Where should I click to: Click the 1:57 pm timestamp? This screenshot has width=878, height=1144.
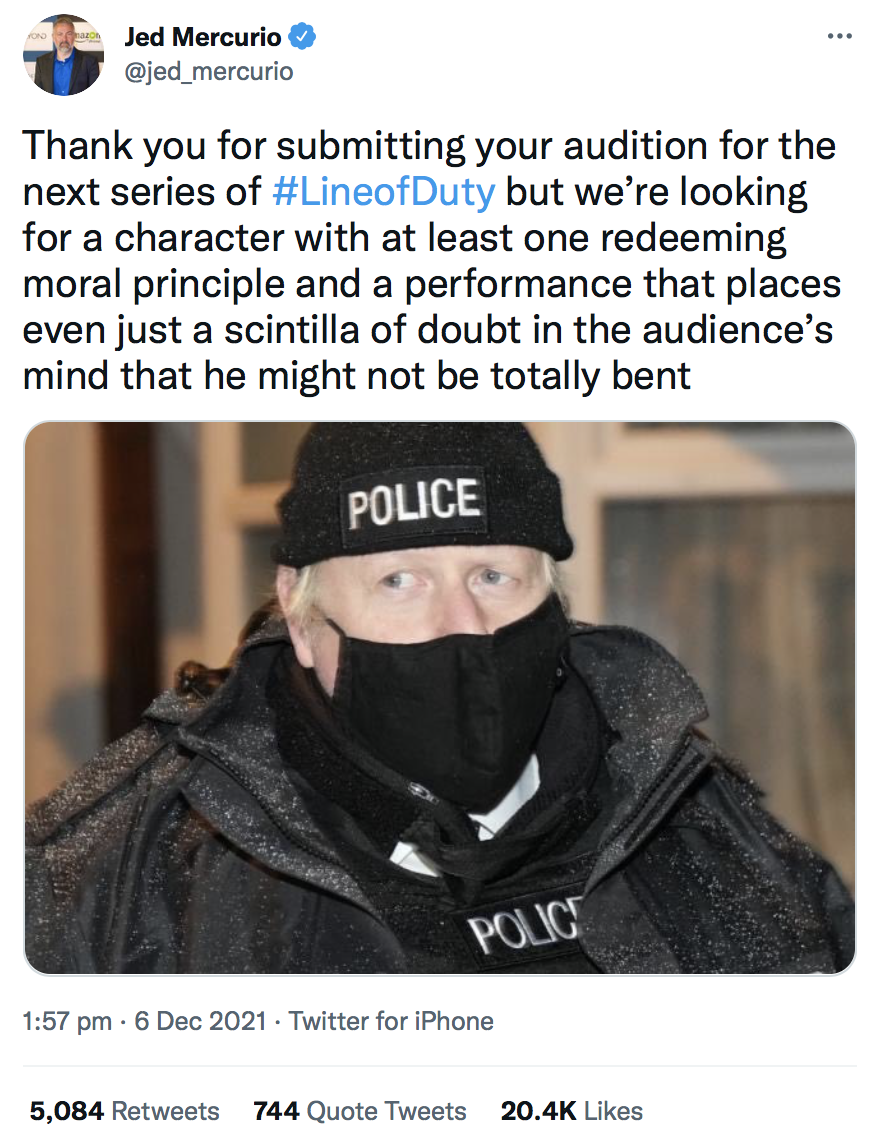click(67, 1021)
